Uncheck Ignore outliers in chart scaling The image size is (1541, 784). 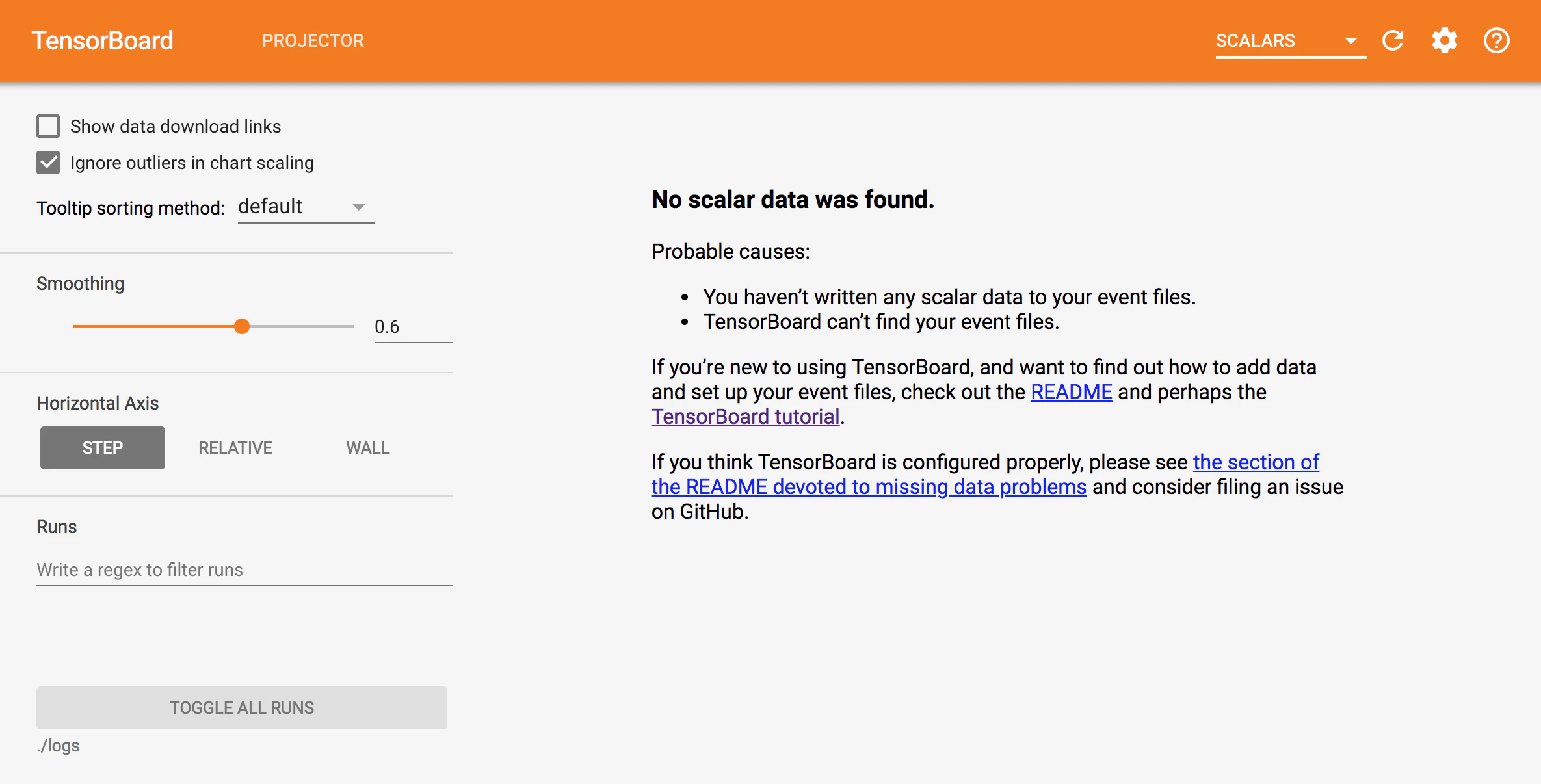point(48,163)
